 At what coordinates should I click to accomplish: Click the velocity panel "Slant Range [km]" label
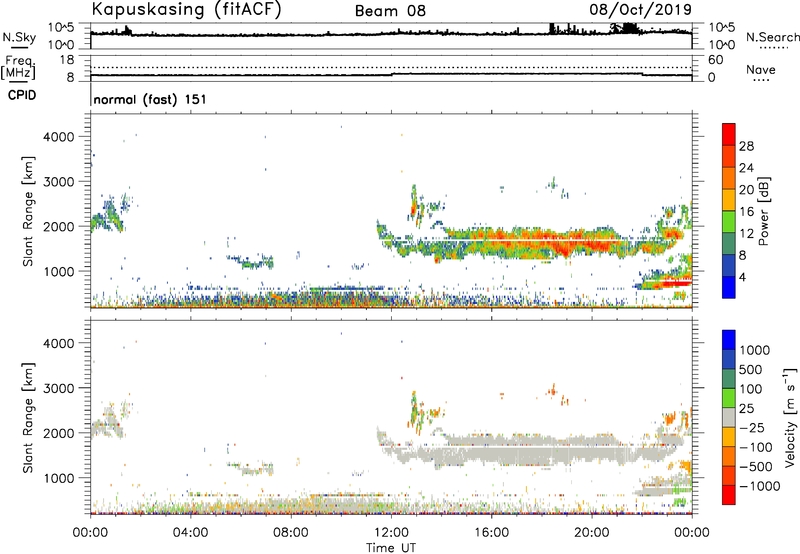28,418
